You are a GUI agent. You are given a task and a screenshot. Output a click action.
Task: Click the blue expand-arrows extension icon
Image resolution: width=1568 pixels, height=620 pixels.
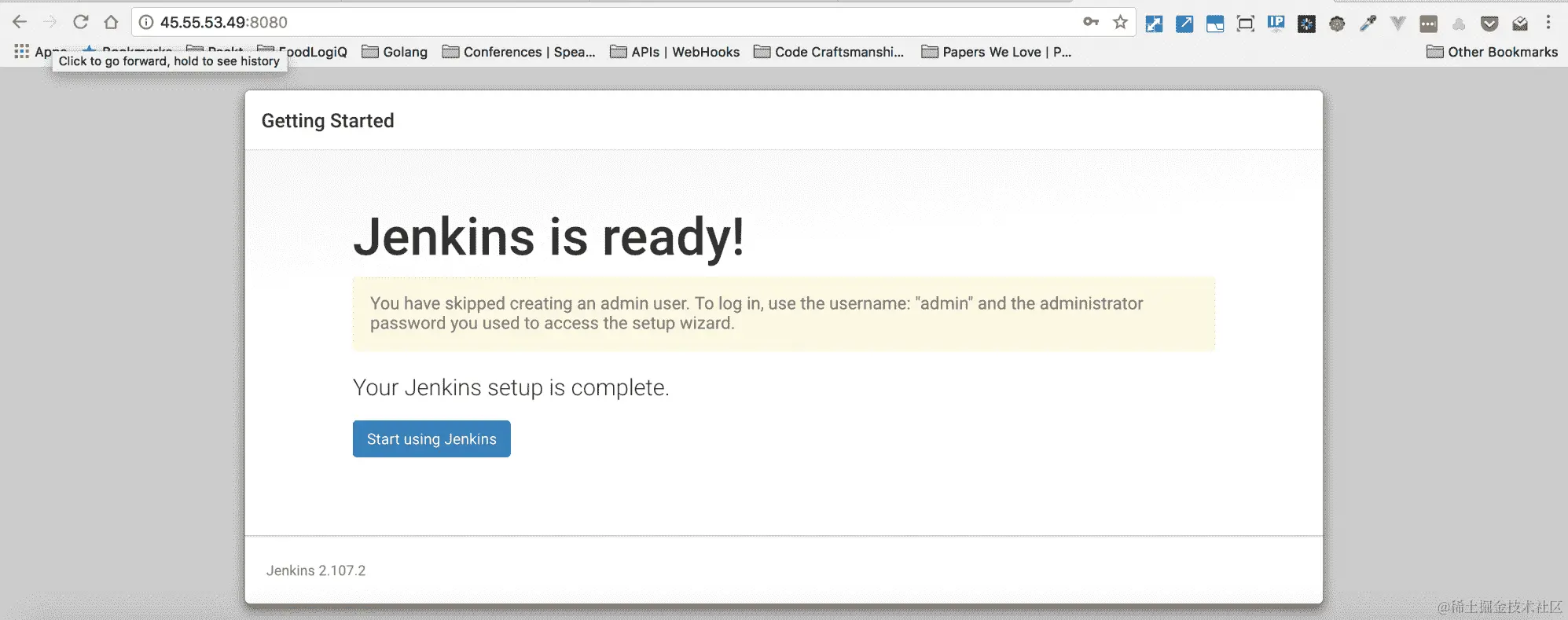point(1154,24)
